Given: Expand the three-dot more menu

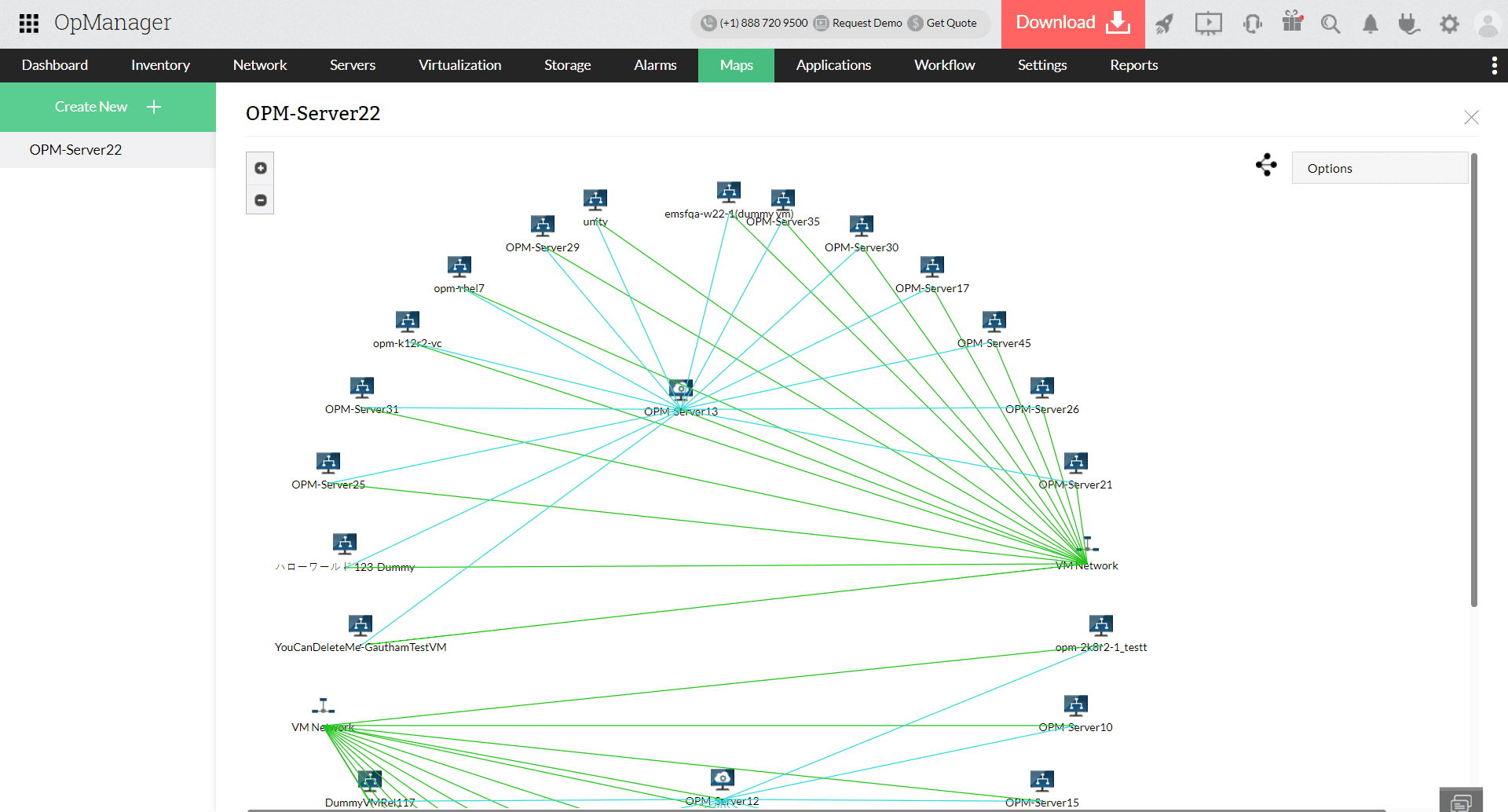Looking at the screenshot, I should pos(1494,65).
